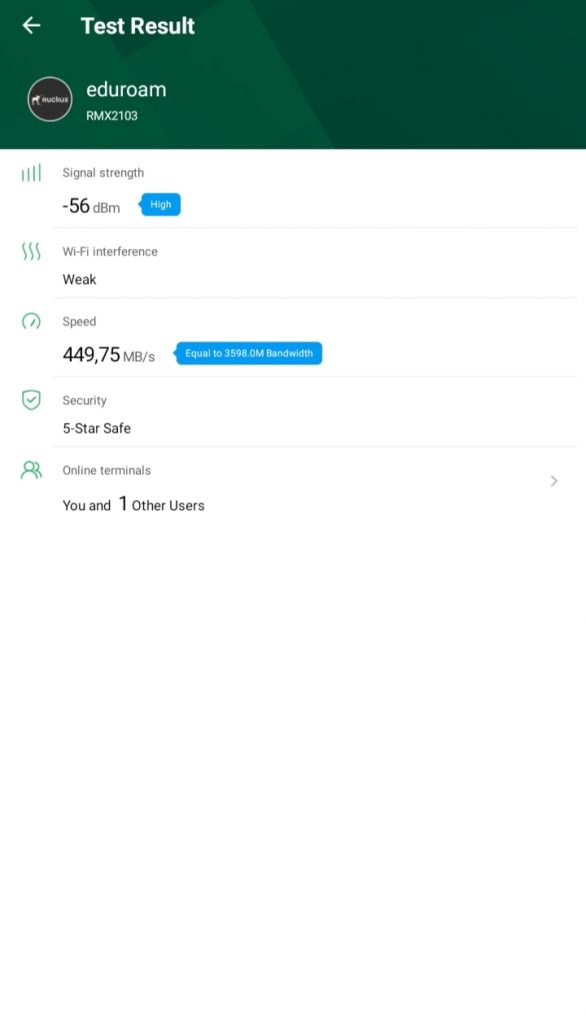Click the signal strength bars icon
Screen dimensions: 586x1024
point(31,173)
